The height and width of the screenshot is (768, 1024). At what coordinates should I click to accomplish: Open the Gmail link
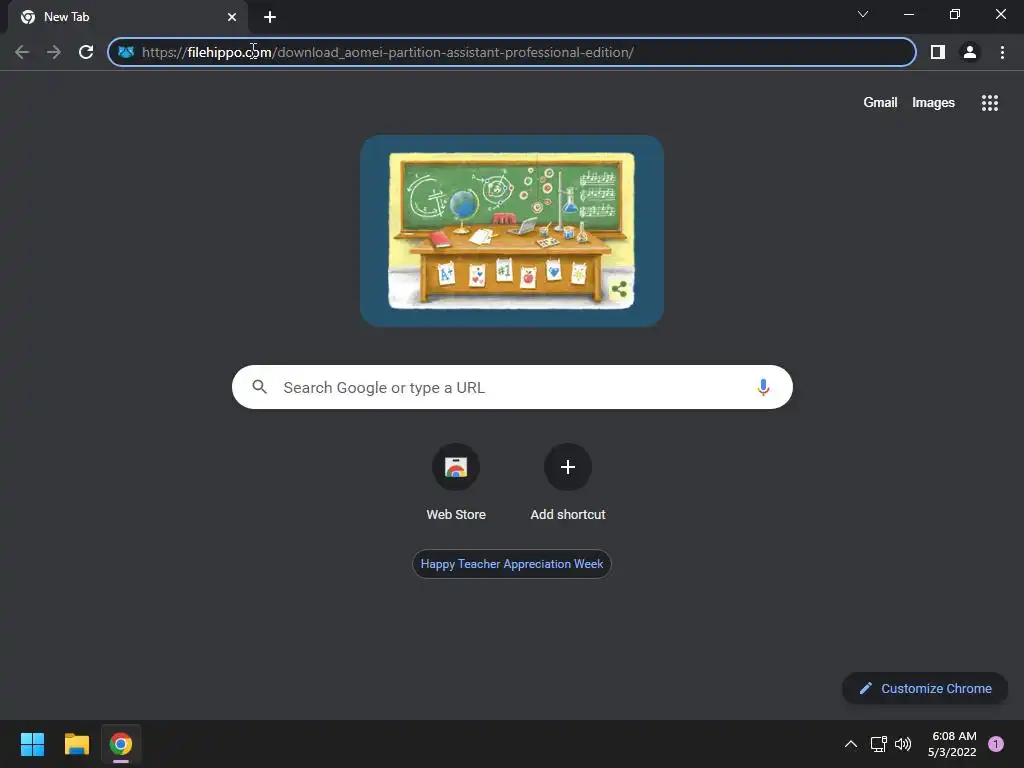tap(880, 103)
